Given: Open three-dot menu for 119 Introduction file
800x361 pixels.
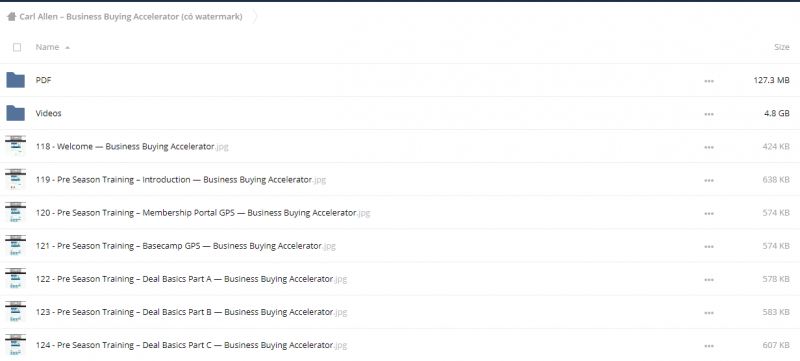Looking at the screenshot, I should click(x=709, y=180).
